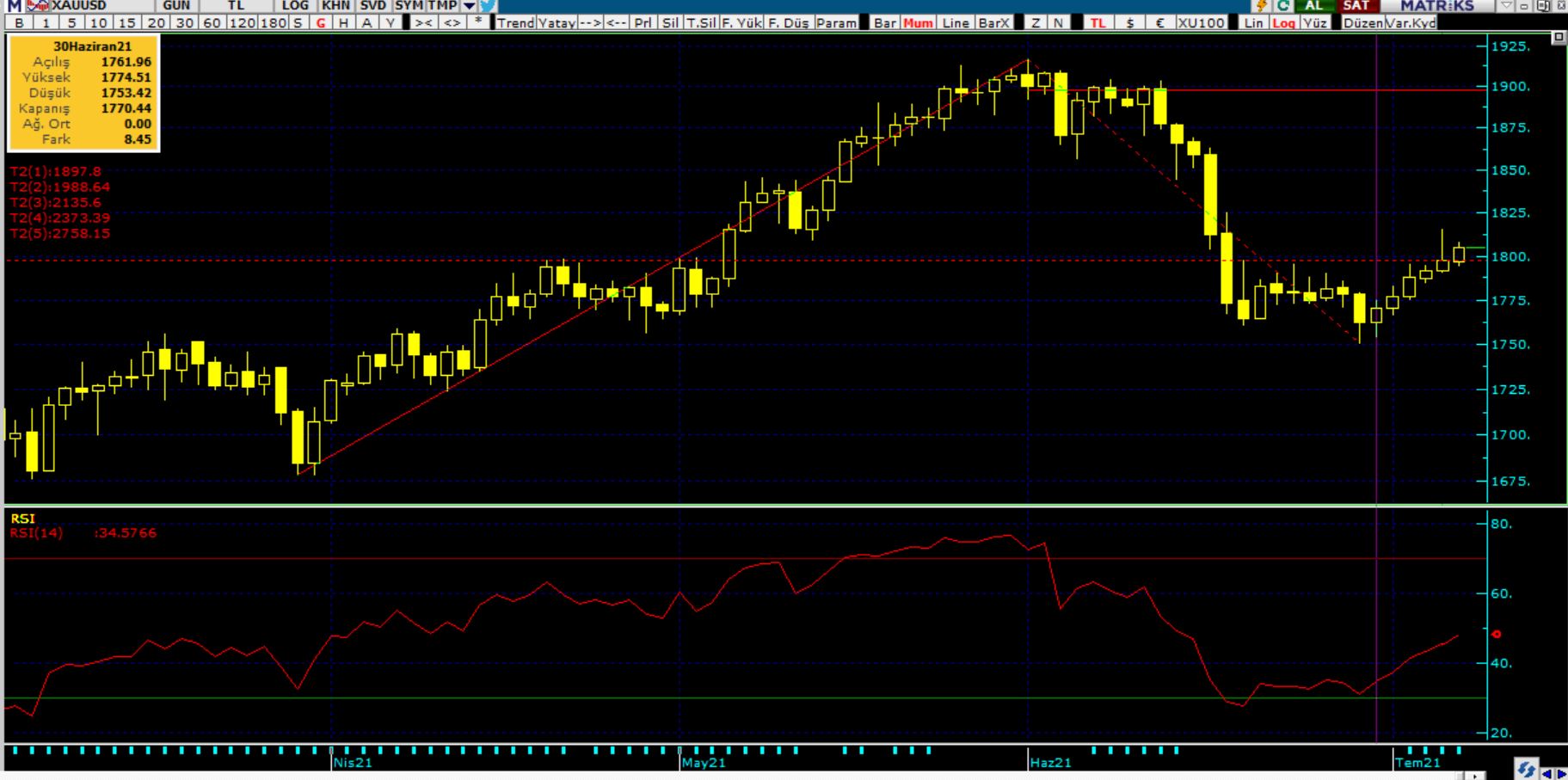Select the 15 minute period

click(x=127, y=23)
